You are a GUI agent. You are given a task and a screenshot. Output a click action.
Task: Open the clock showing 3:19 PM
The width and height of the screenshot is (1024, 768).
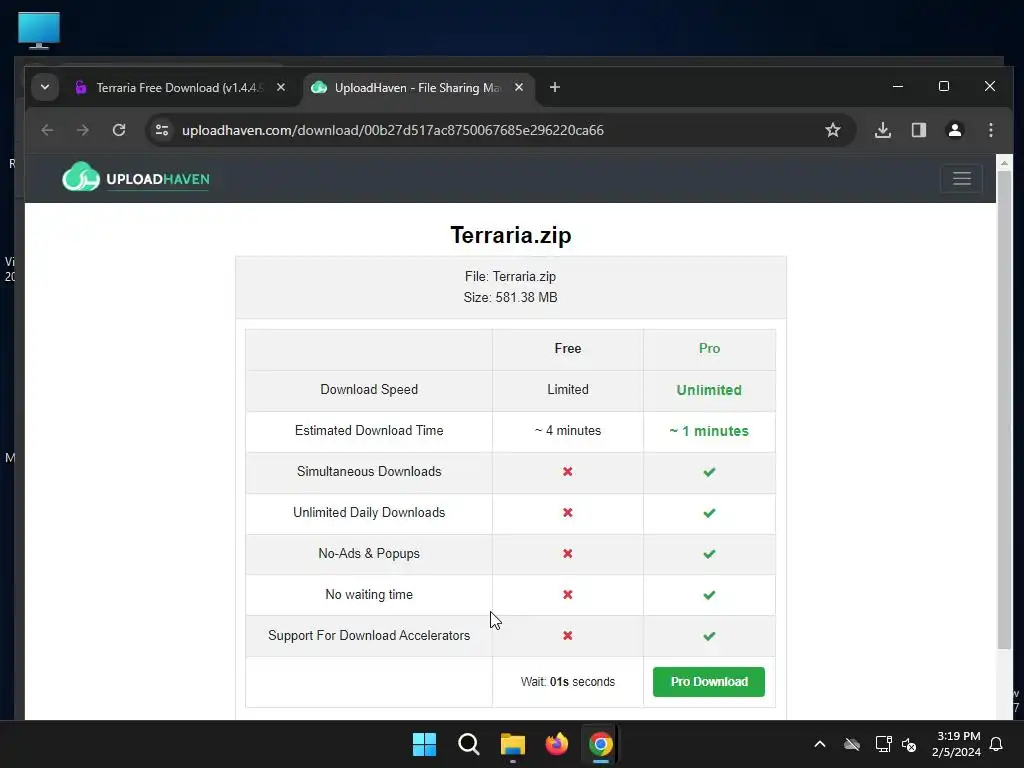coord(956,744)
